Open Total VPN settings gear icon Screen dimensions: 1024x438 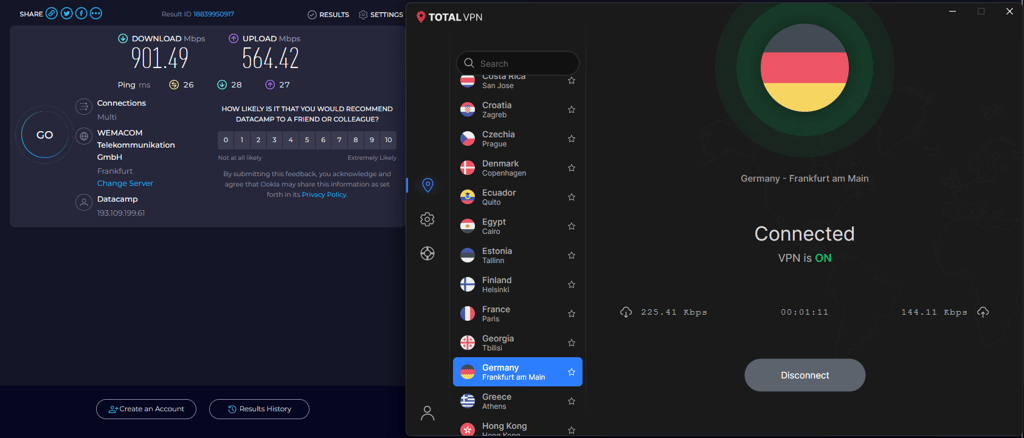pos(428,219)
